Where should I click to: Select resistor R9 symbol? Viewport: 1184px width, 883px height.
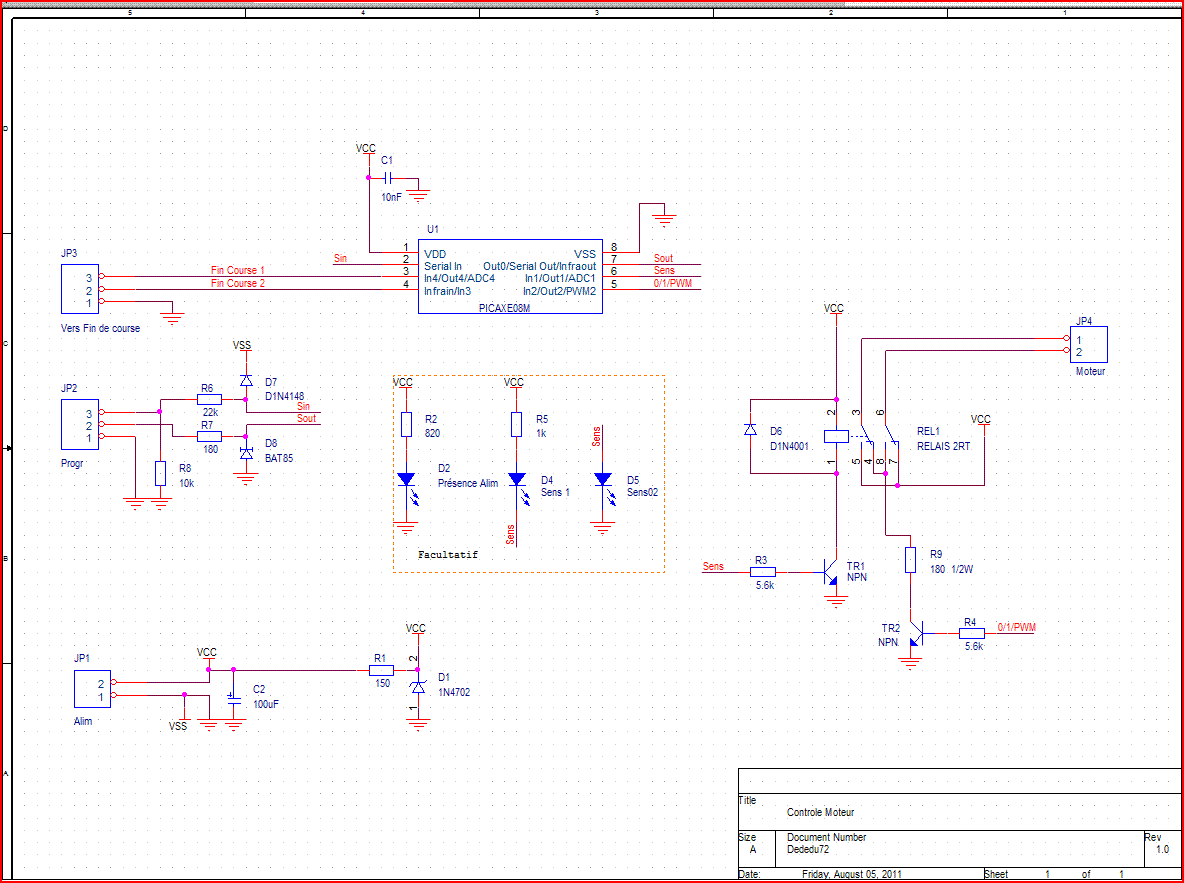click(911, 560)
